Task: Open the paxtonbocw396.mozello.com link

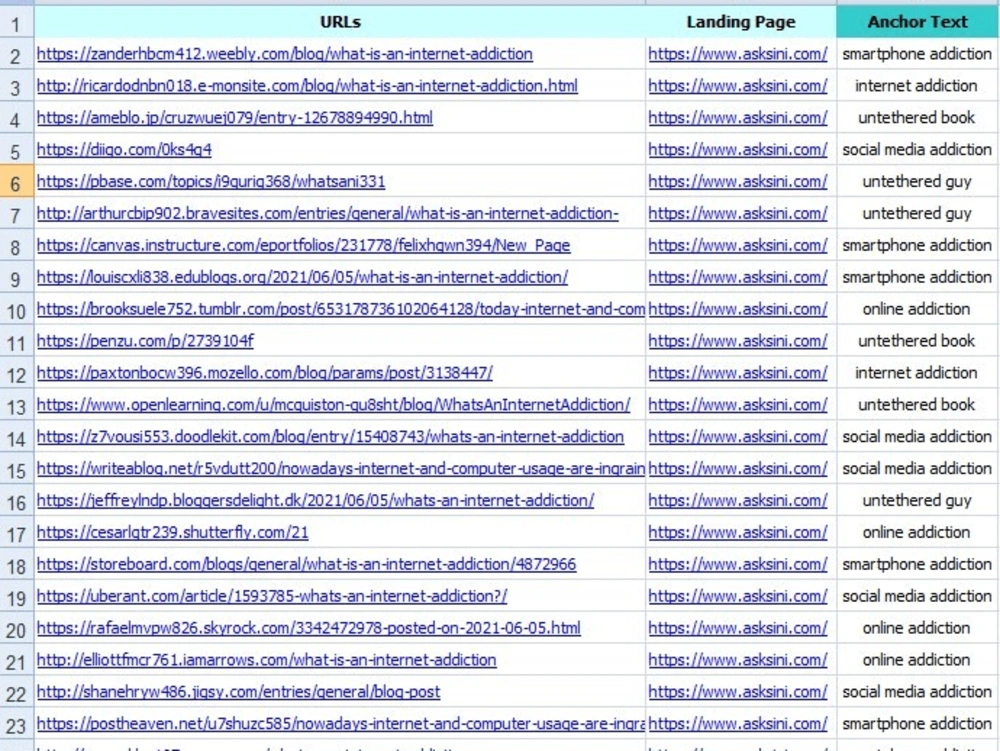Action: click(x=265, y=373)
